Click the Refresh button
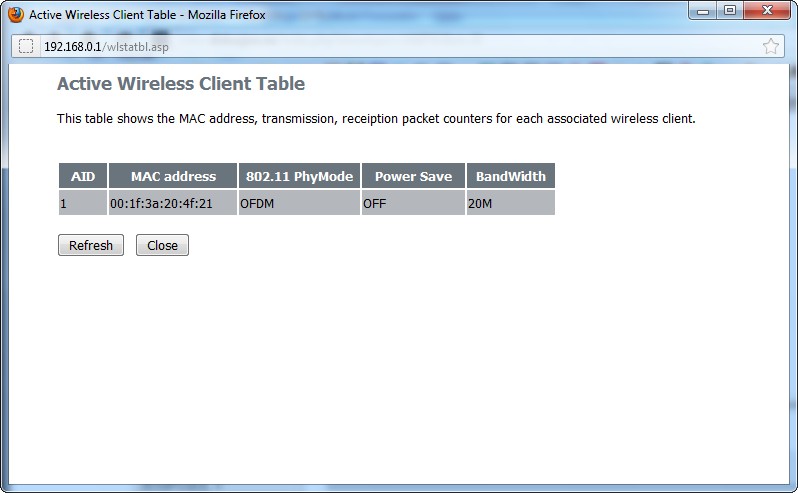Image resolution: width=798 pixels, height=493 pixels. coord(91,245)
